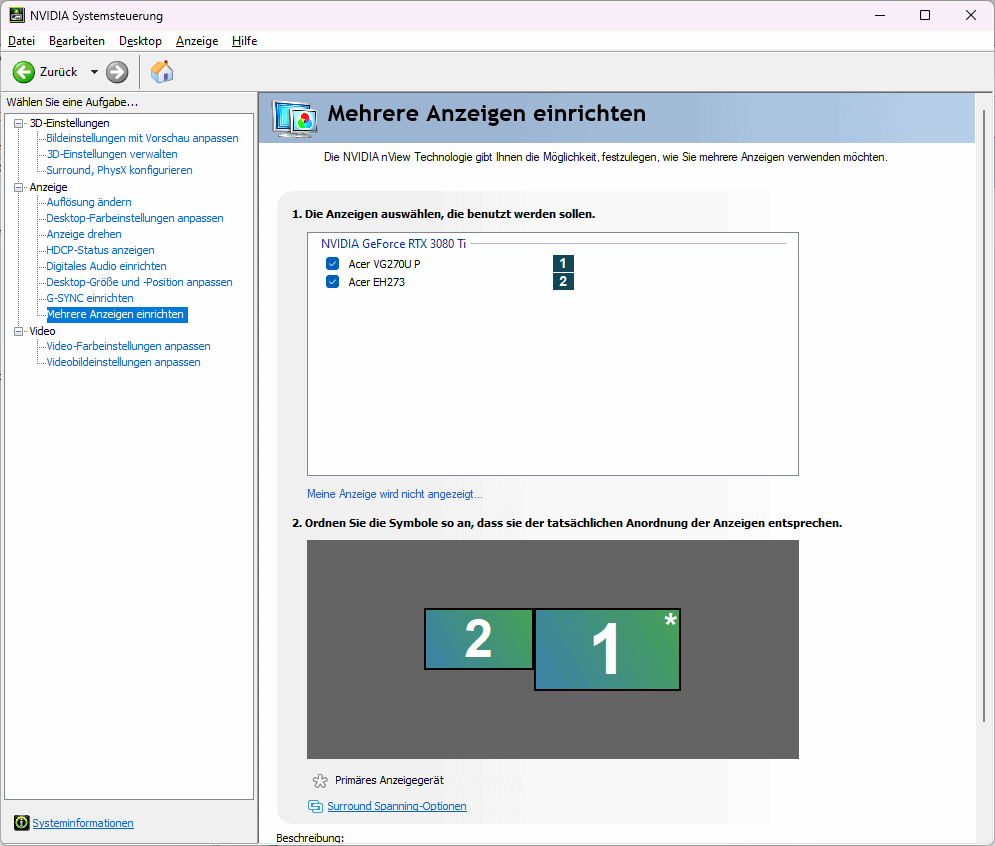995x846 pixels.
Task: Uncheck the Acer VG270U P checkbox
Action: 332,264
